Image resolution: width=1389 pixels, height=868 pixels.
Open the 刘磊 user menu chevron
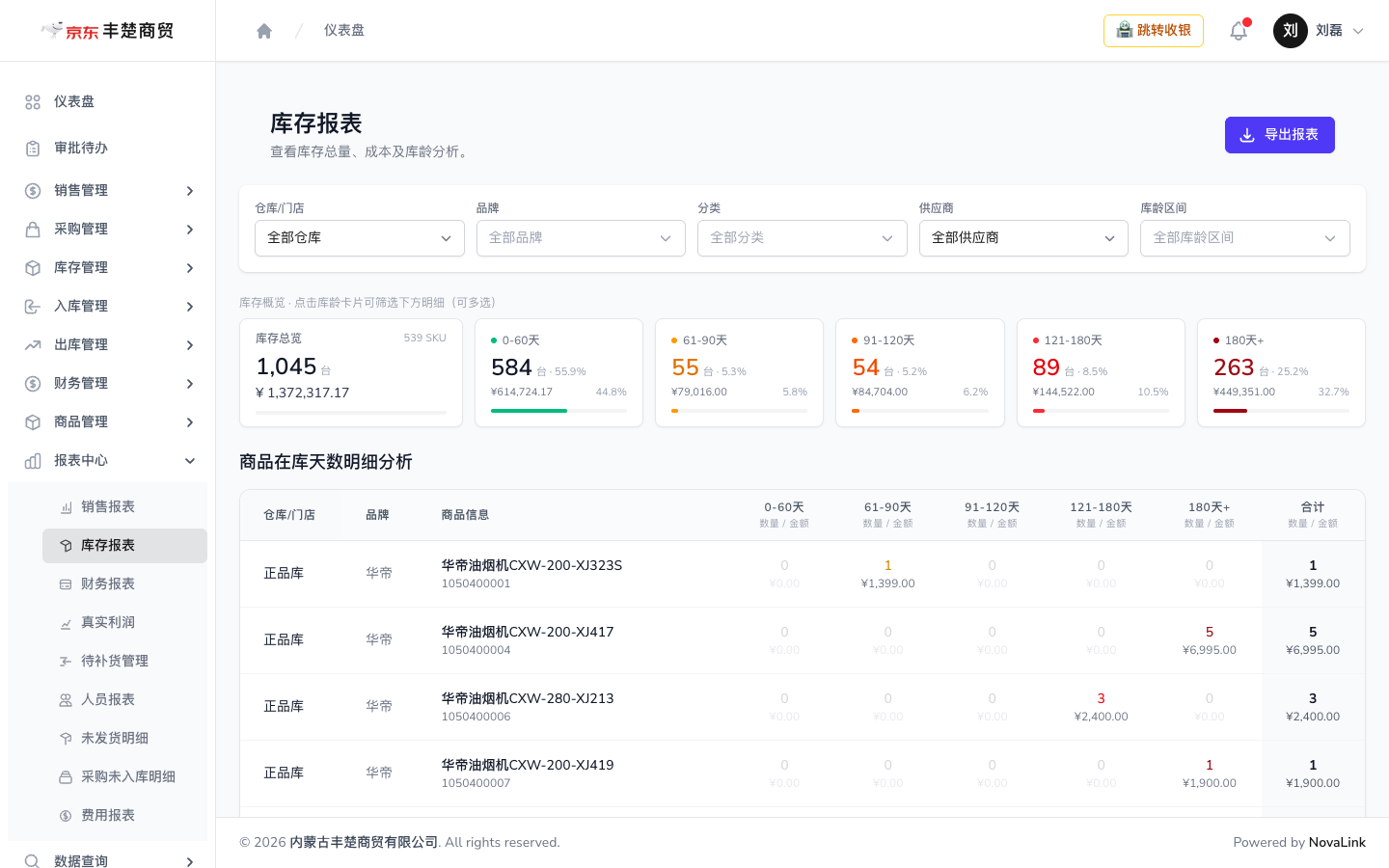coord(1358,31)
